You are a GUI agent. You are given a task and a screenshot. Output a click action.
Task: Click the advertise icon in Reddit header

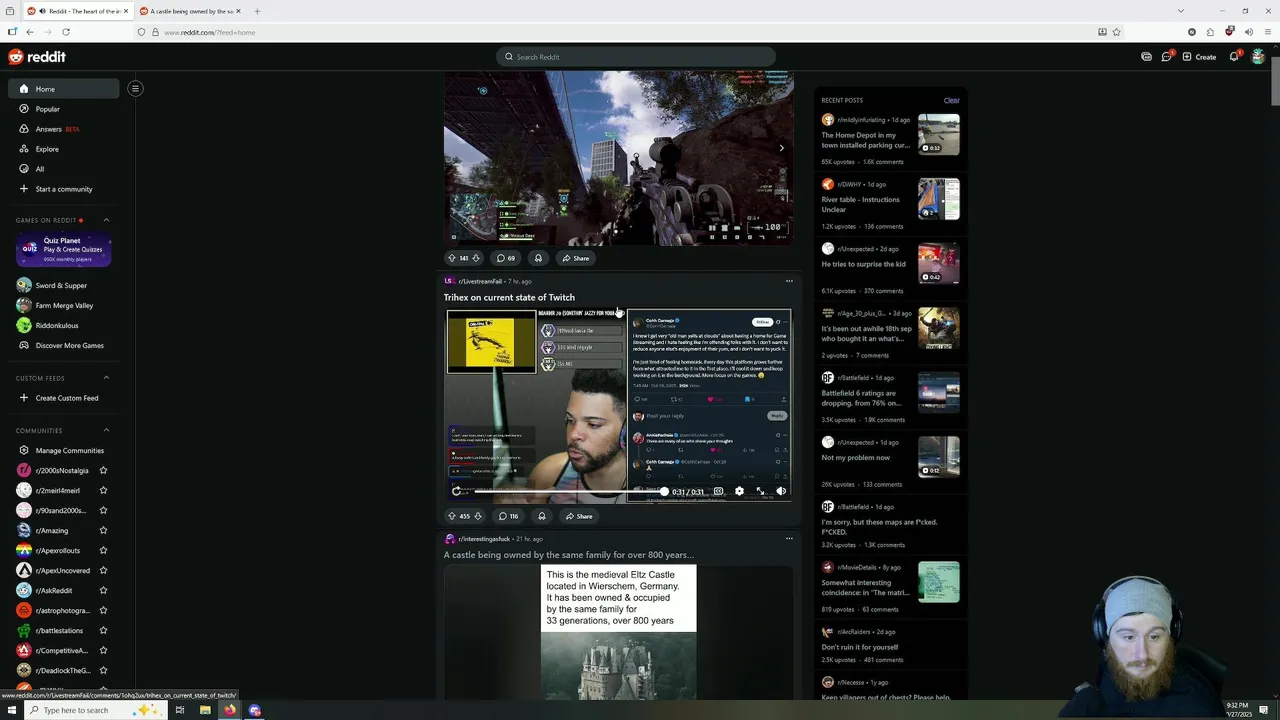point(1146,57)
